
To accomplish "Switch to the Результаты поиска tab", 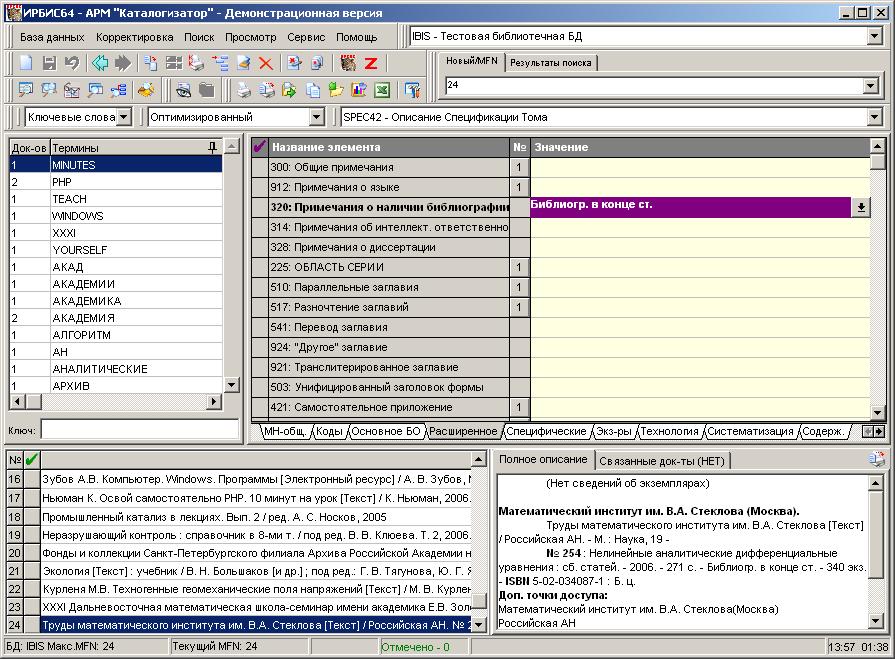I will (x=551, y=63).
